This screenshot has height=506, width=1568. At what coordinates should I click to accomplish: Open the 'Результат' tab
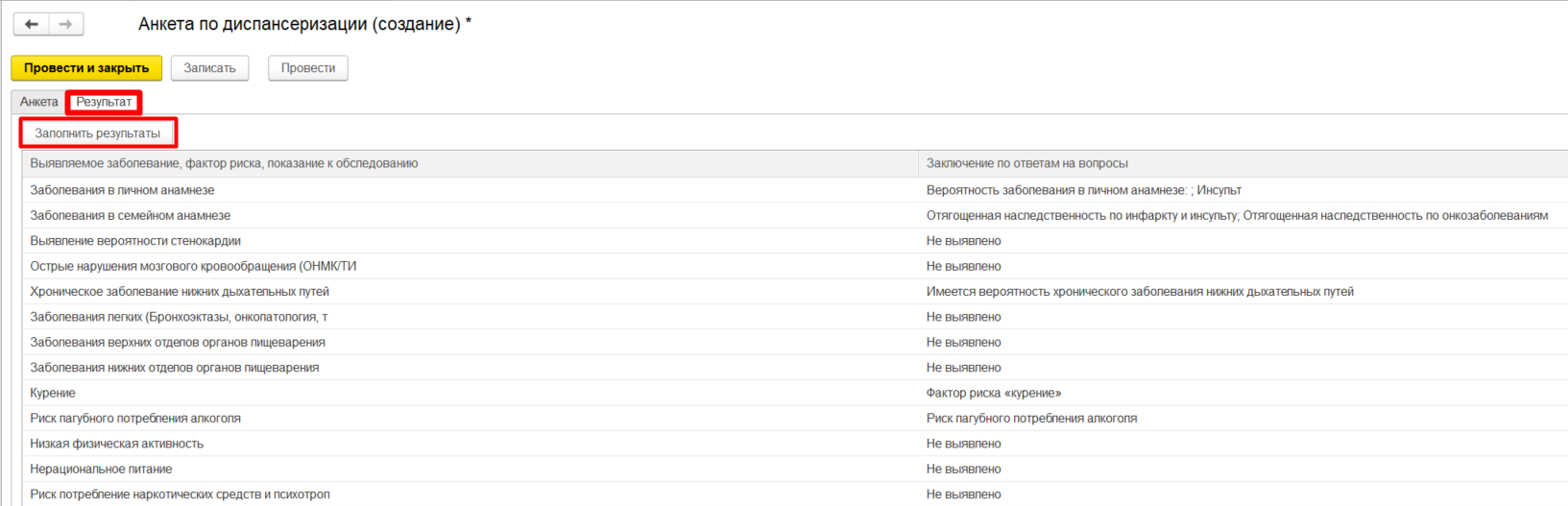click(x=104, y=102)
